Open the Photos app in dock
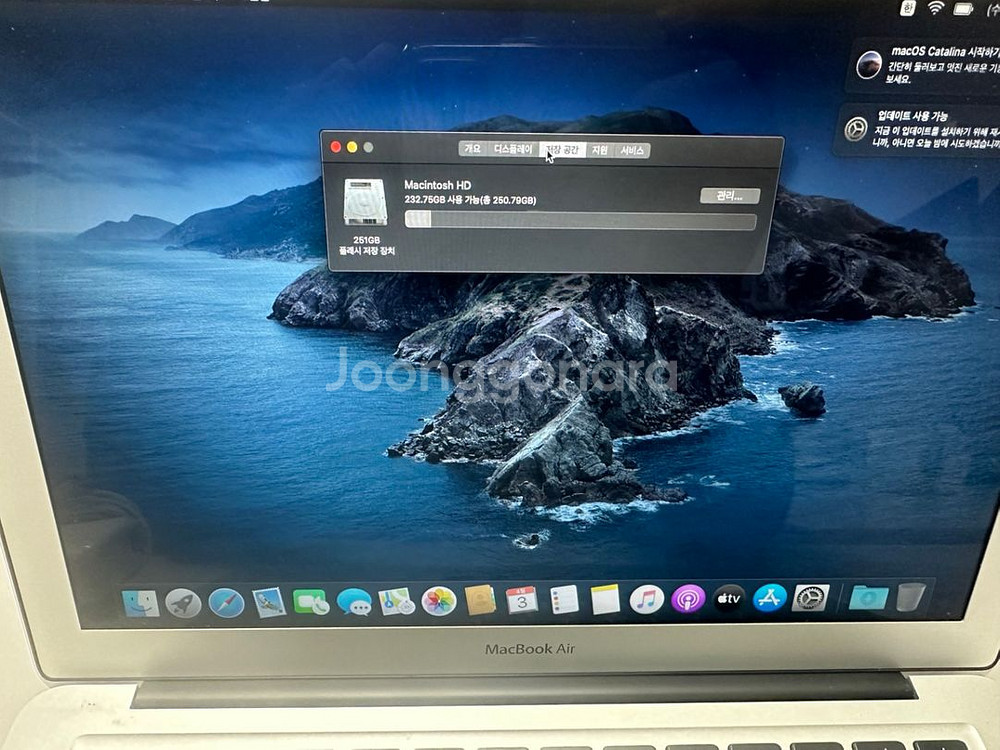This screenshot has width=1000, height=750. pyautogui.click(x=438, y=601)
